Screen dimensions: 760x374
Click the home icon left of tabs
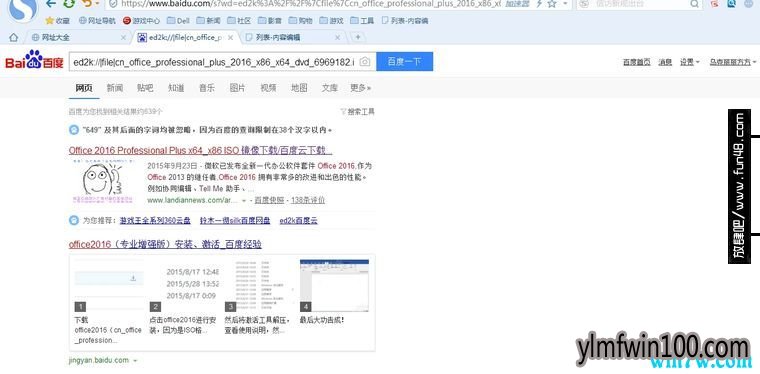[x=14, y=37]
